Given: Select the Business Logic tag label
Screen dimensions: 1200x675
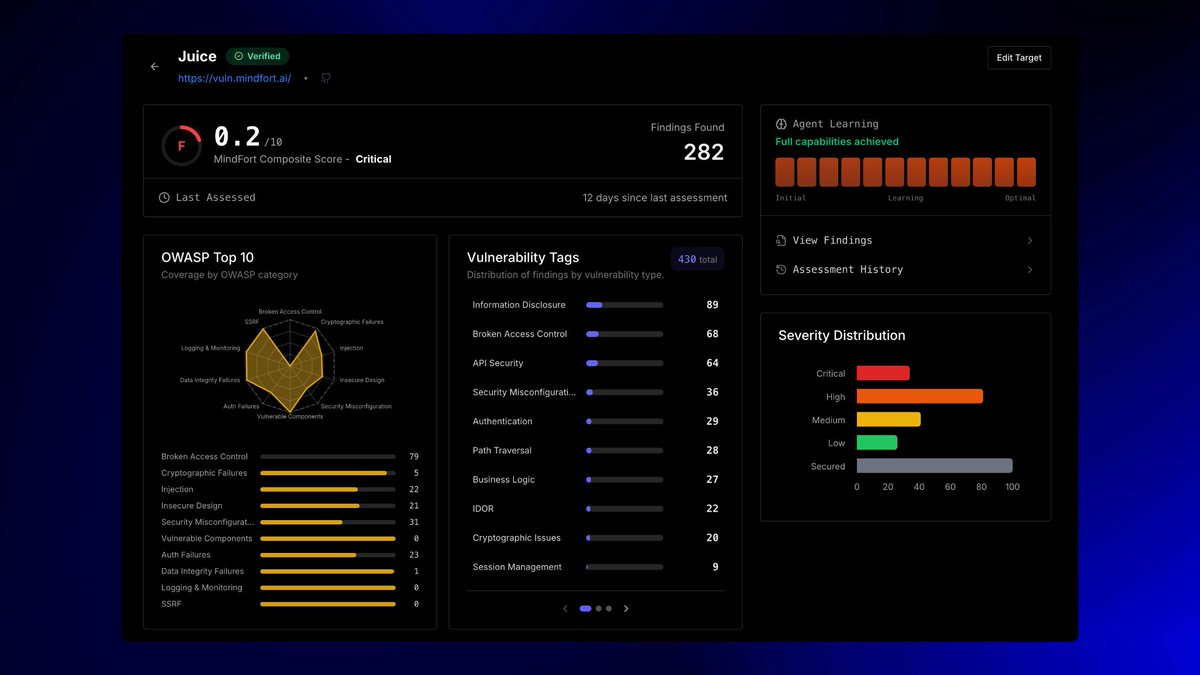Looking at the screenshot, I should click(x=503, y=479).
